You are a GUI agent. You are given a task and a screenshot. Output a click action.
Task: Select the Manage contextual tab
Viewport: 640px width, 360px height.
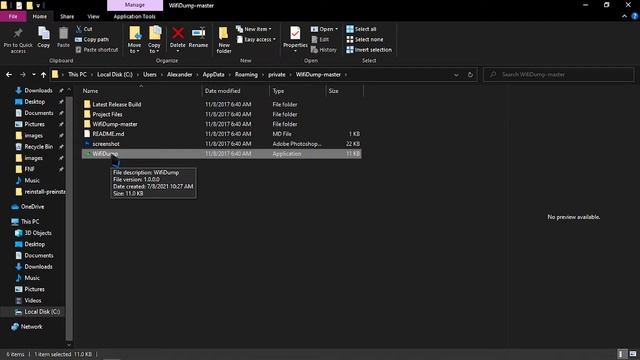point(135,5)
